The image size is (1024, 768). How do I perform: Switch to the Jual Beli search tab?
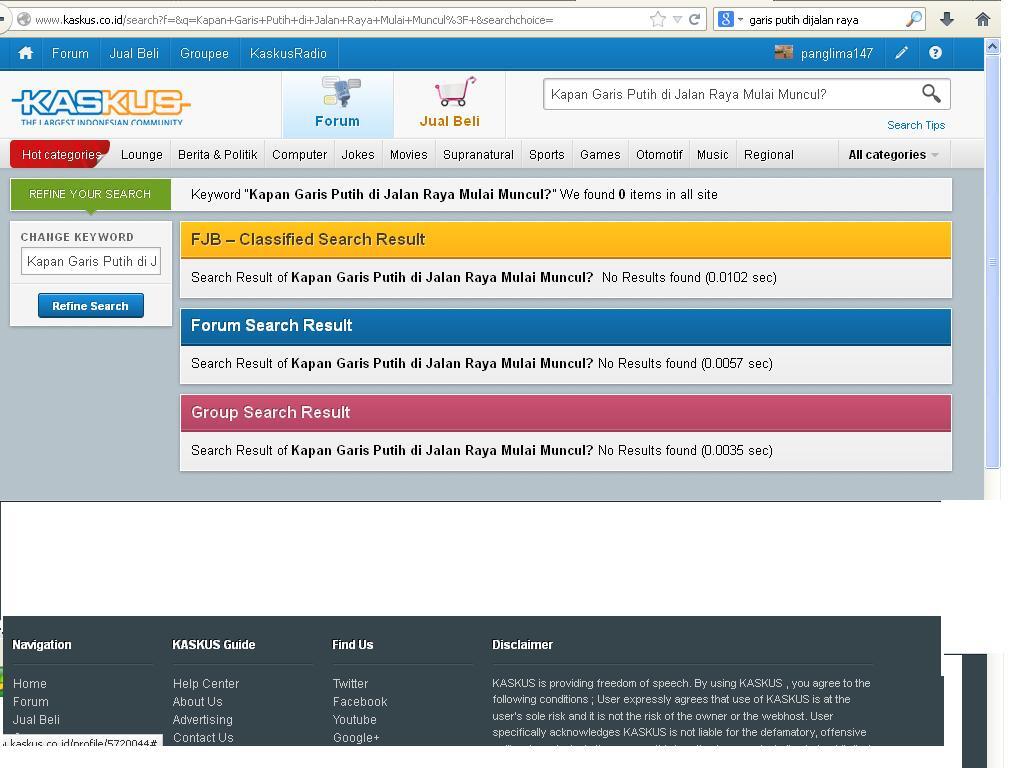pyautogui.click(x=449, y=105)
